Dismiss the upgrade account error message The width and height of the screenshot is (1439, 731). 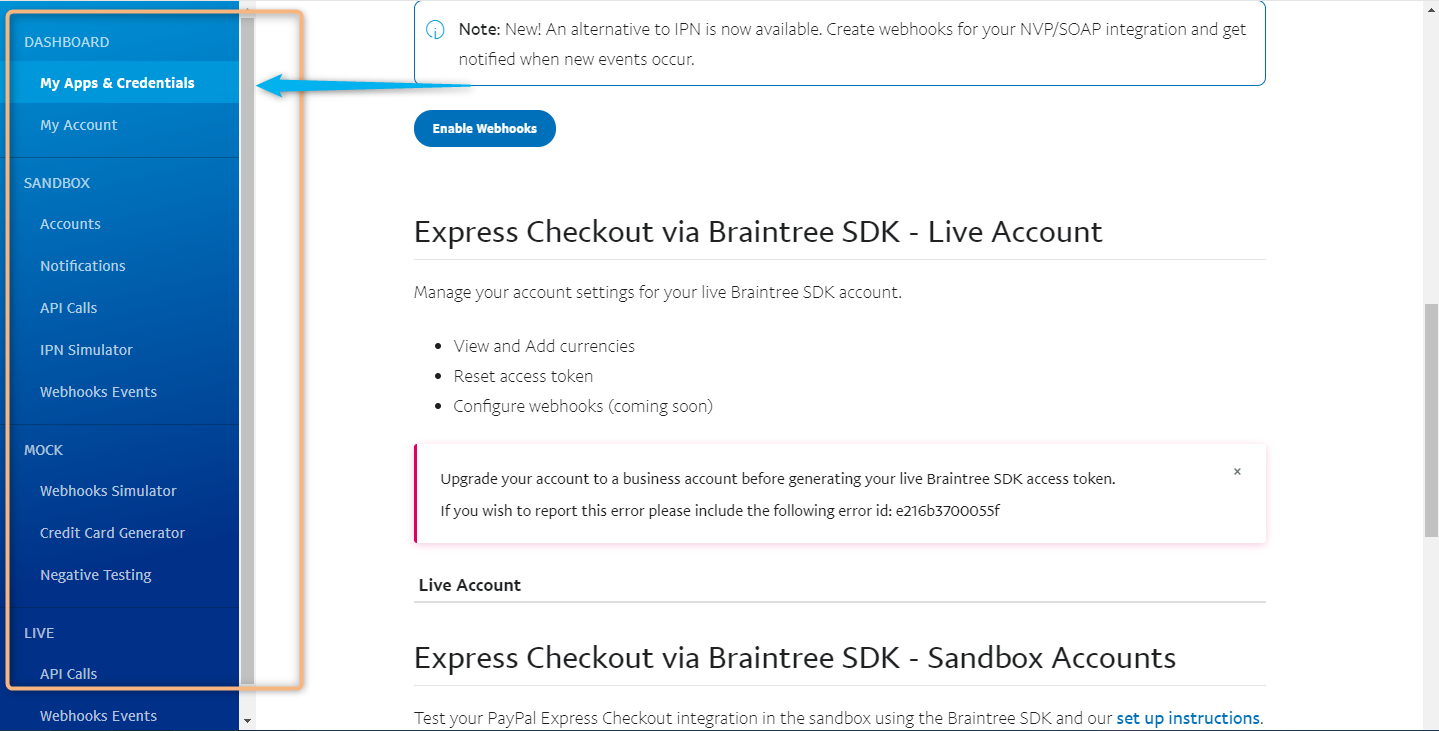[1237, 472]
